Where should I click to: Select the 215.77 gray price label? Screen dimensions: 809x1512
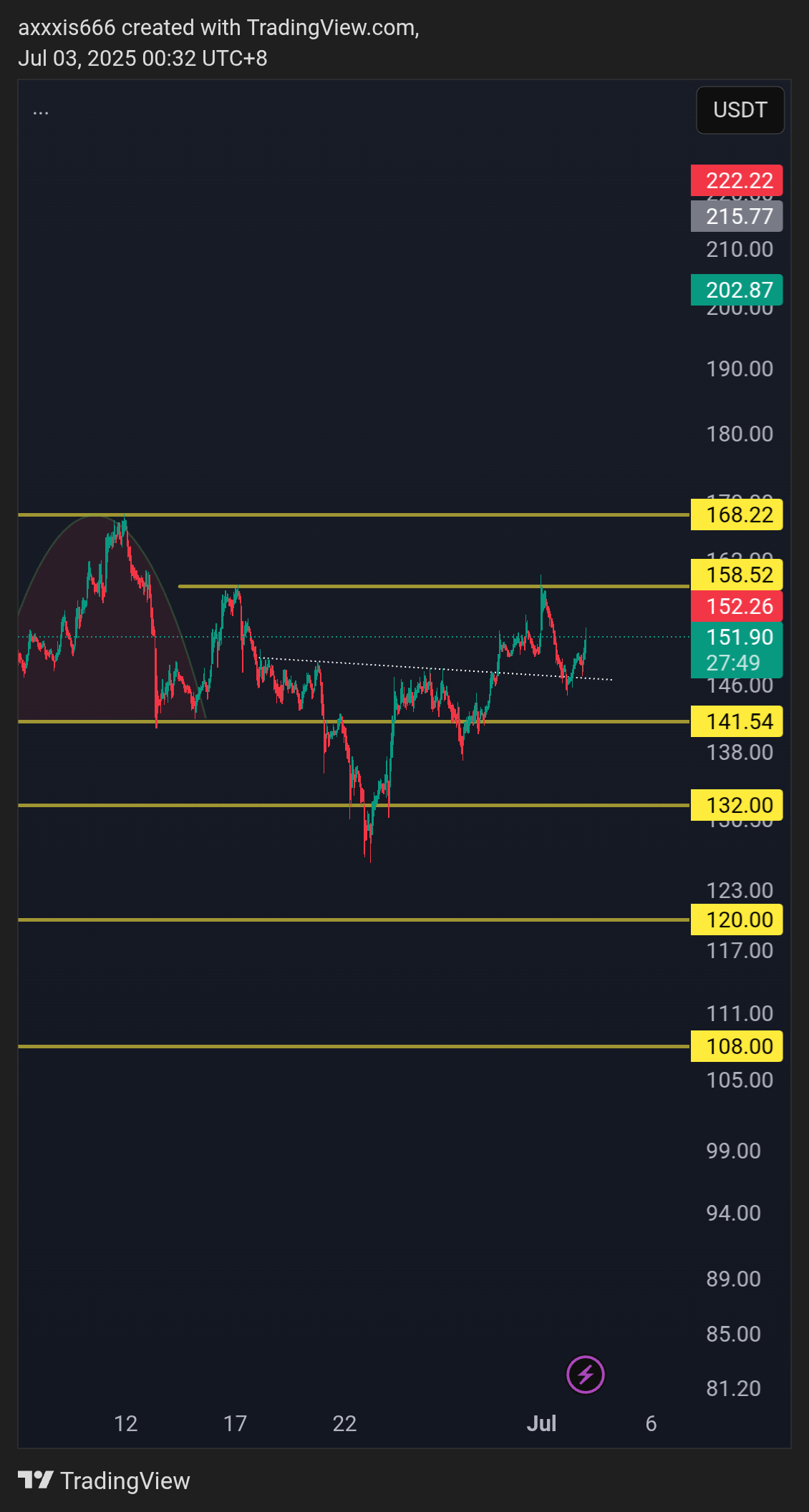737,216
